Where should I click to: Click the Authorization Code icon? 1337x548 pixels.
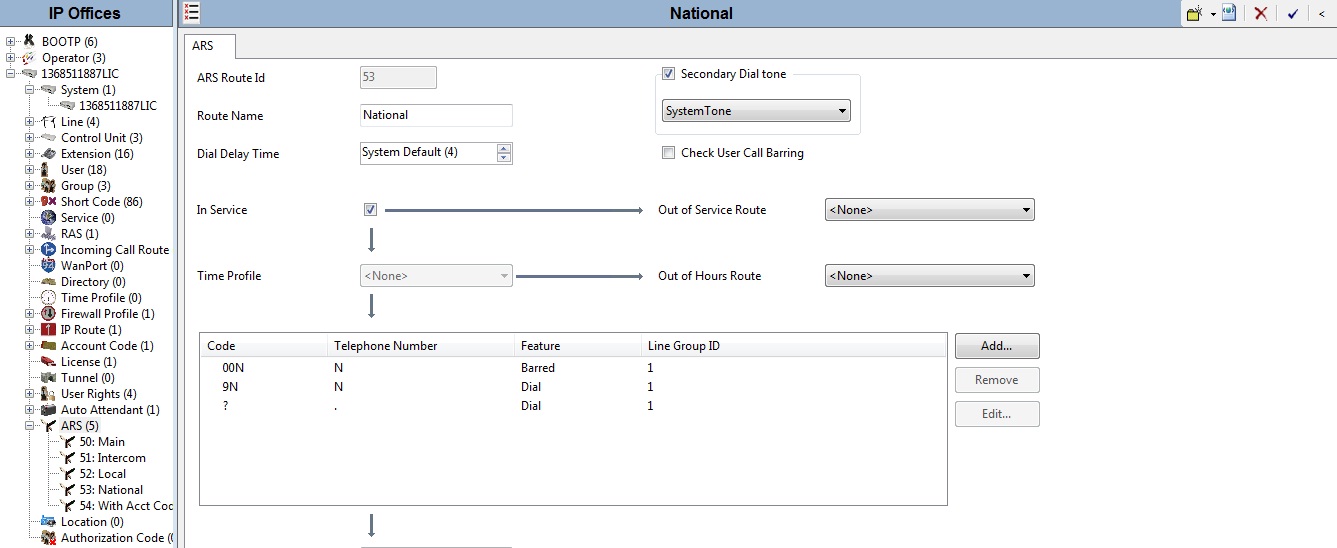(48, 538)
